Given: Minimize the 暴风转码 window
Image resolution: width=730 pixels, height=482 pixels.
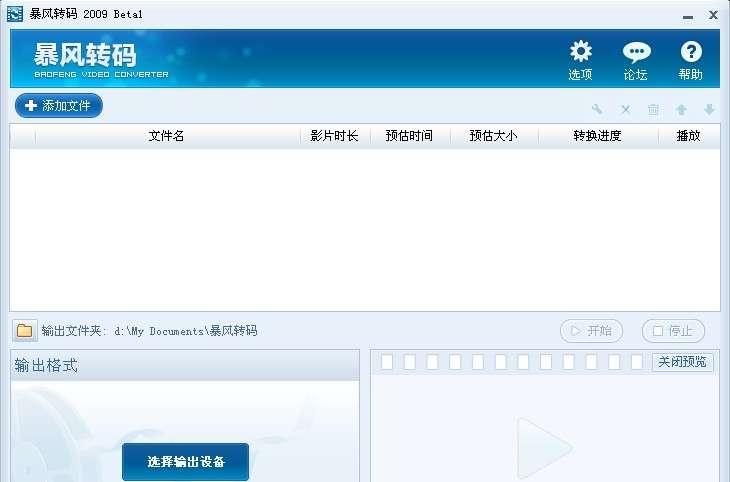Looking at the screenshot, I should 688,16.
